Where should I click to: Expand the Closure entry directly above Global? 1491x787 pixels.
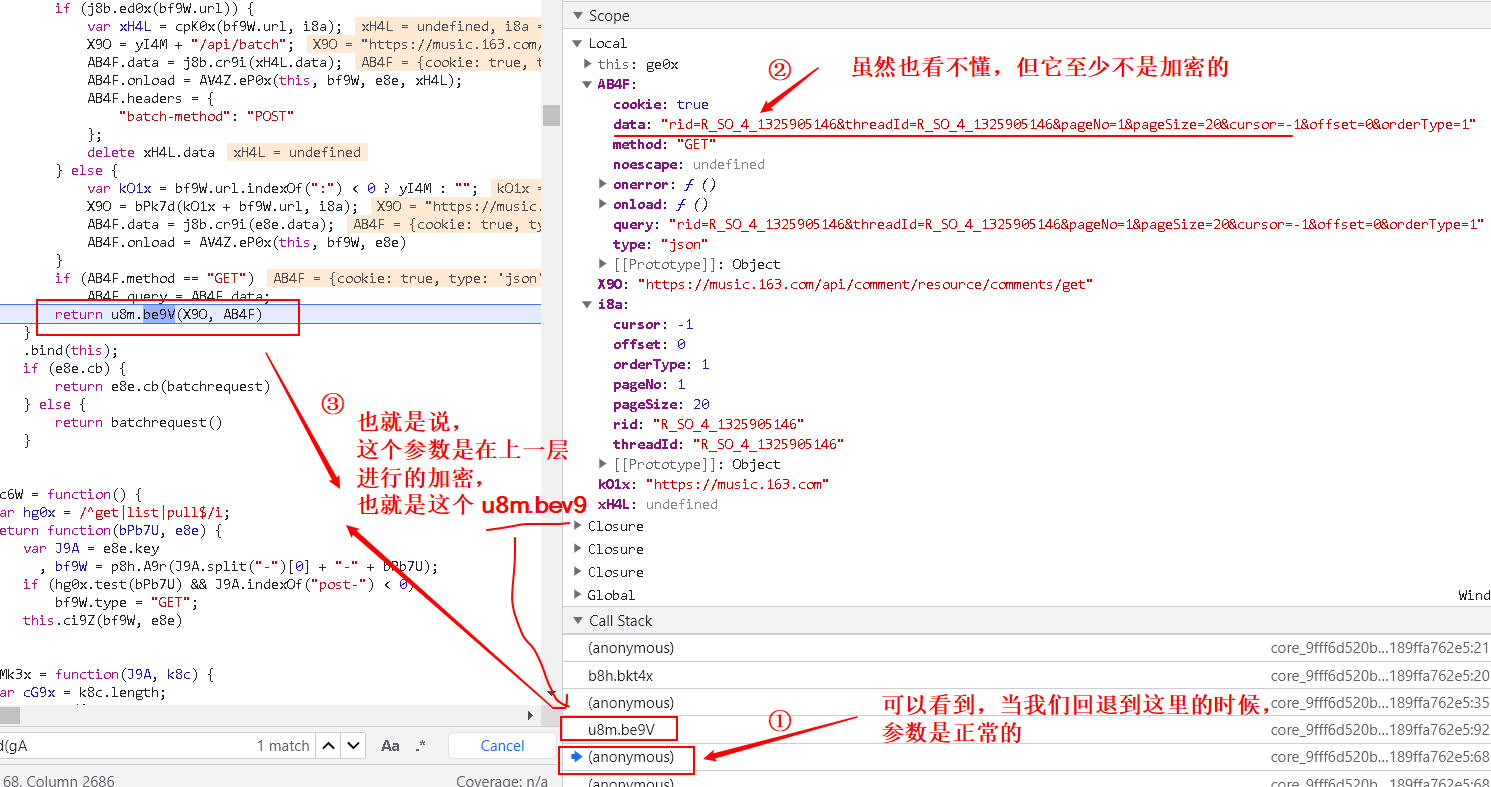[577, 572]
